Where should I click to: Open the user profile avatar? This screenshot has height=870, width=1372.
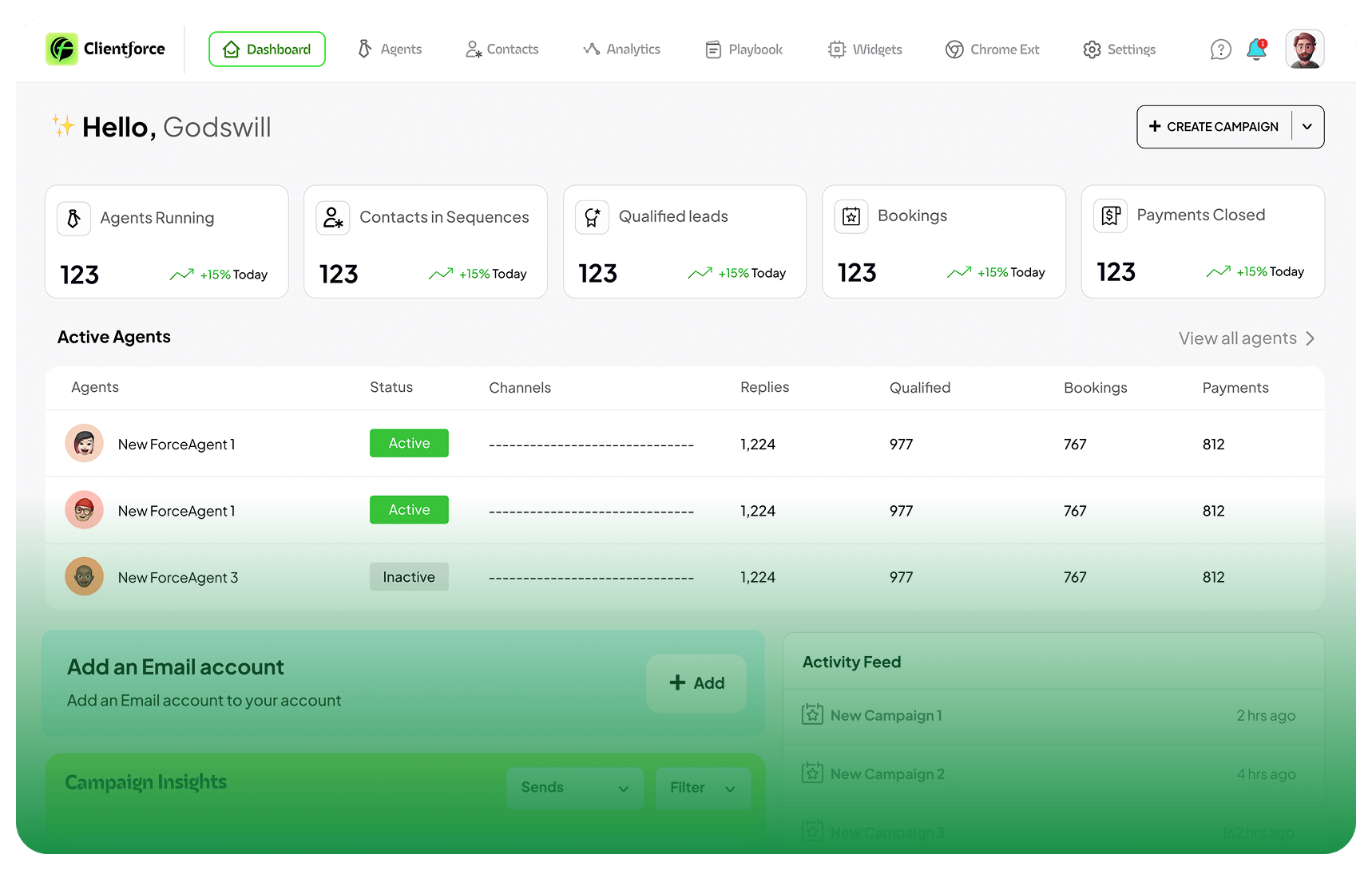1304,49
